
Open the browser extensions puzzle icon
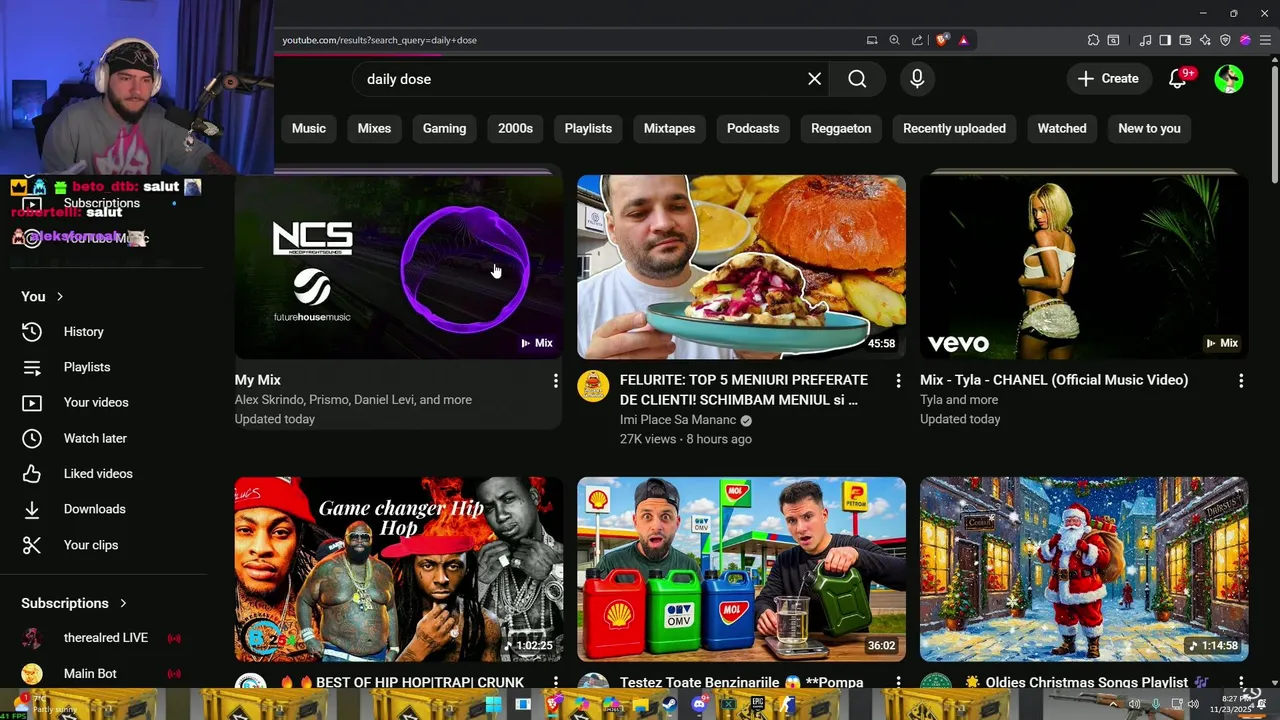(1093, 40)
